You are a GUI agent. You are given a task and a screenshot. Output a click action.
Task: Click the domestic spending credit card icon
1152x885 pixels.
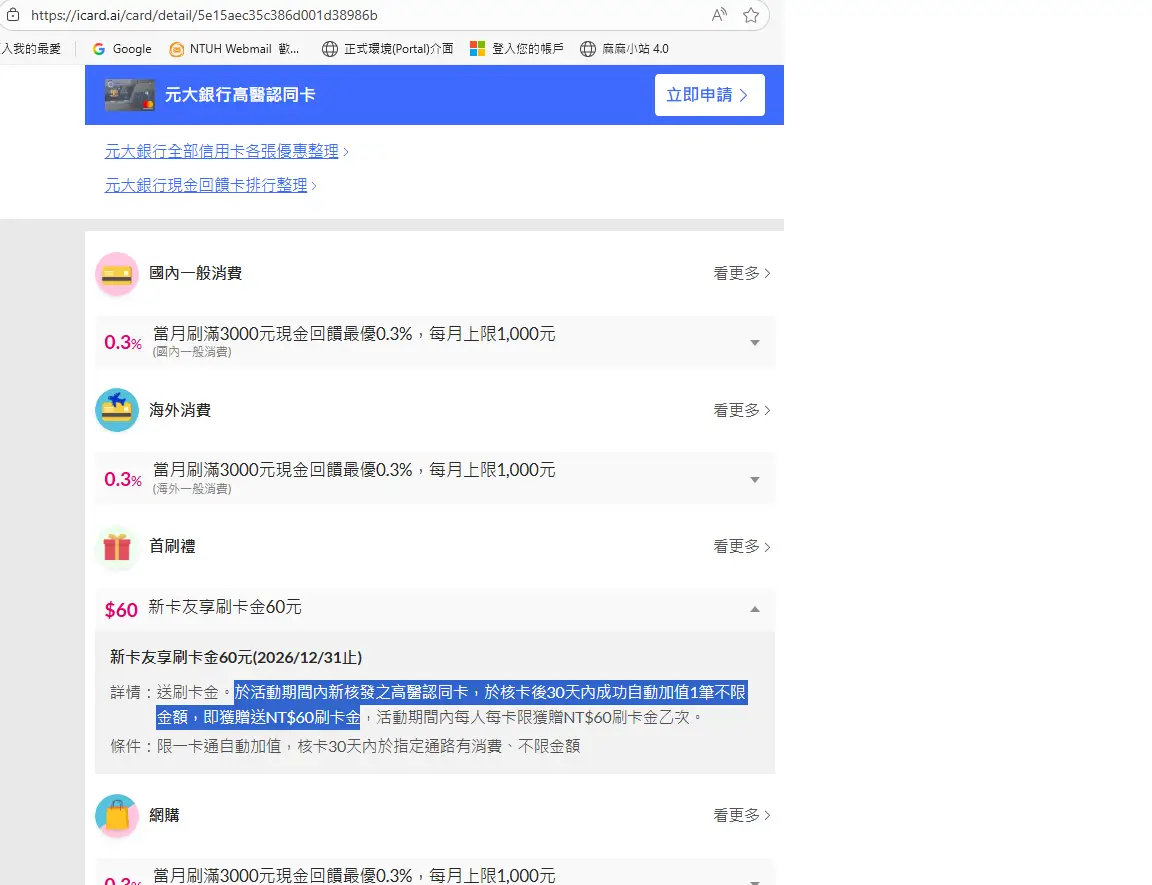click(x=117, y=274)
